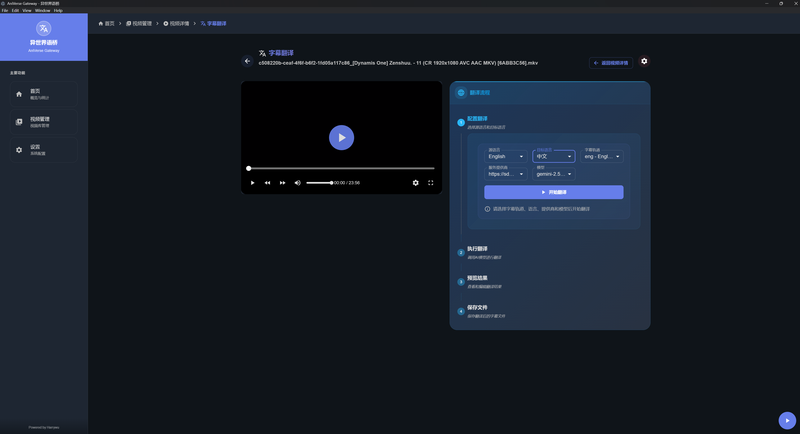Open 视频管理 in the left sidebar
Viewport: 800px width, 434px height.
(x=43, y=123)
